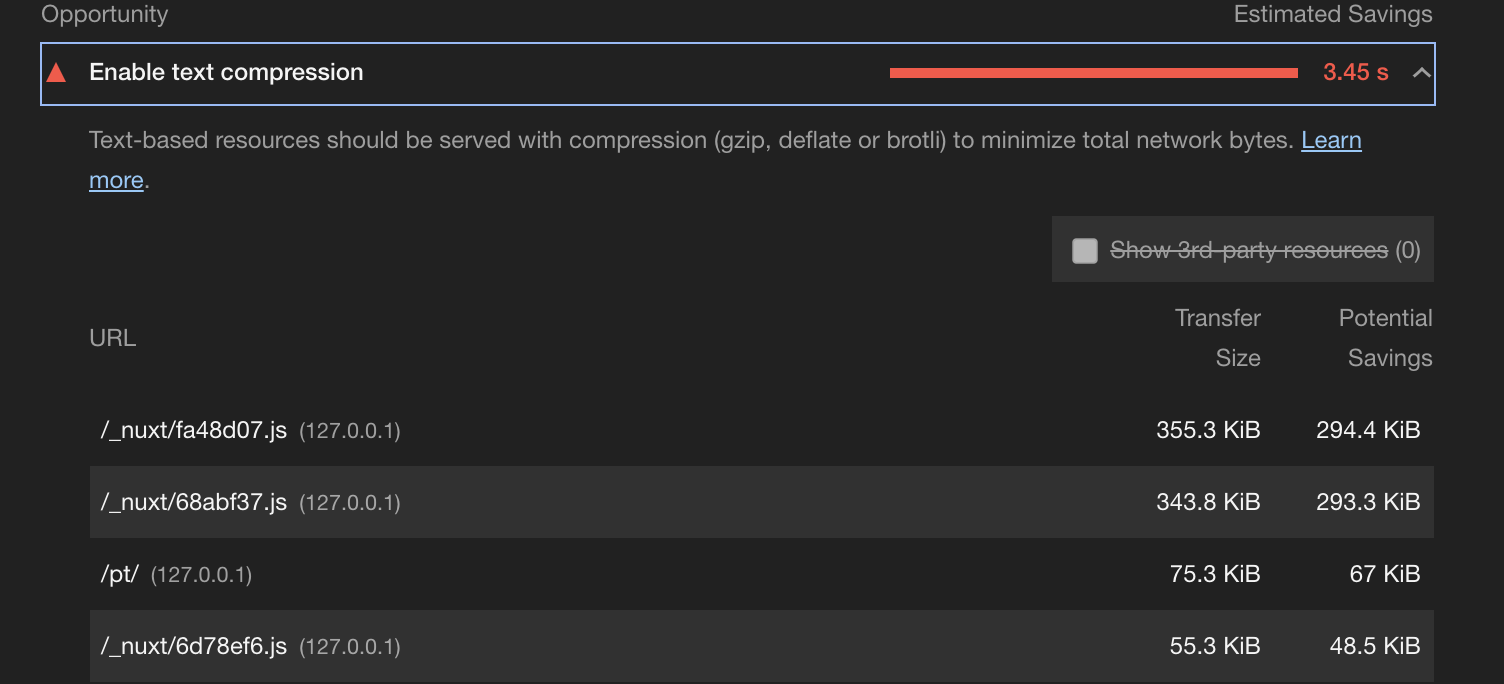Click the Transfer Size column header
The height and width of the screenshot is (684, 1504).
(1217, 337)
